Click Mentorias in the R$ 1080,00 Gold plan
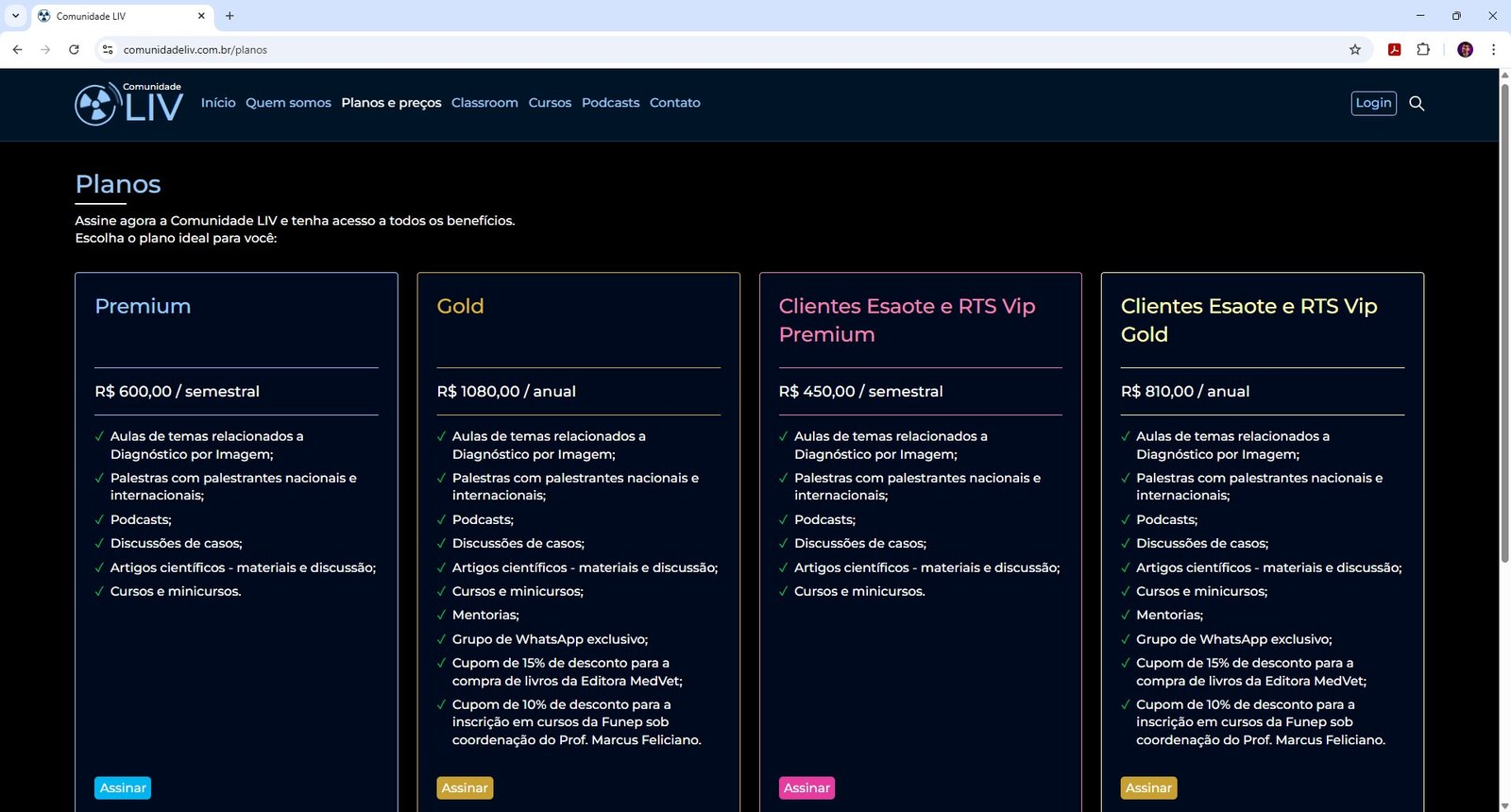This screenshot has height=812, width=1511. pyautogui.click(x=485, y=615)
